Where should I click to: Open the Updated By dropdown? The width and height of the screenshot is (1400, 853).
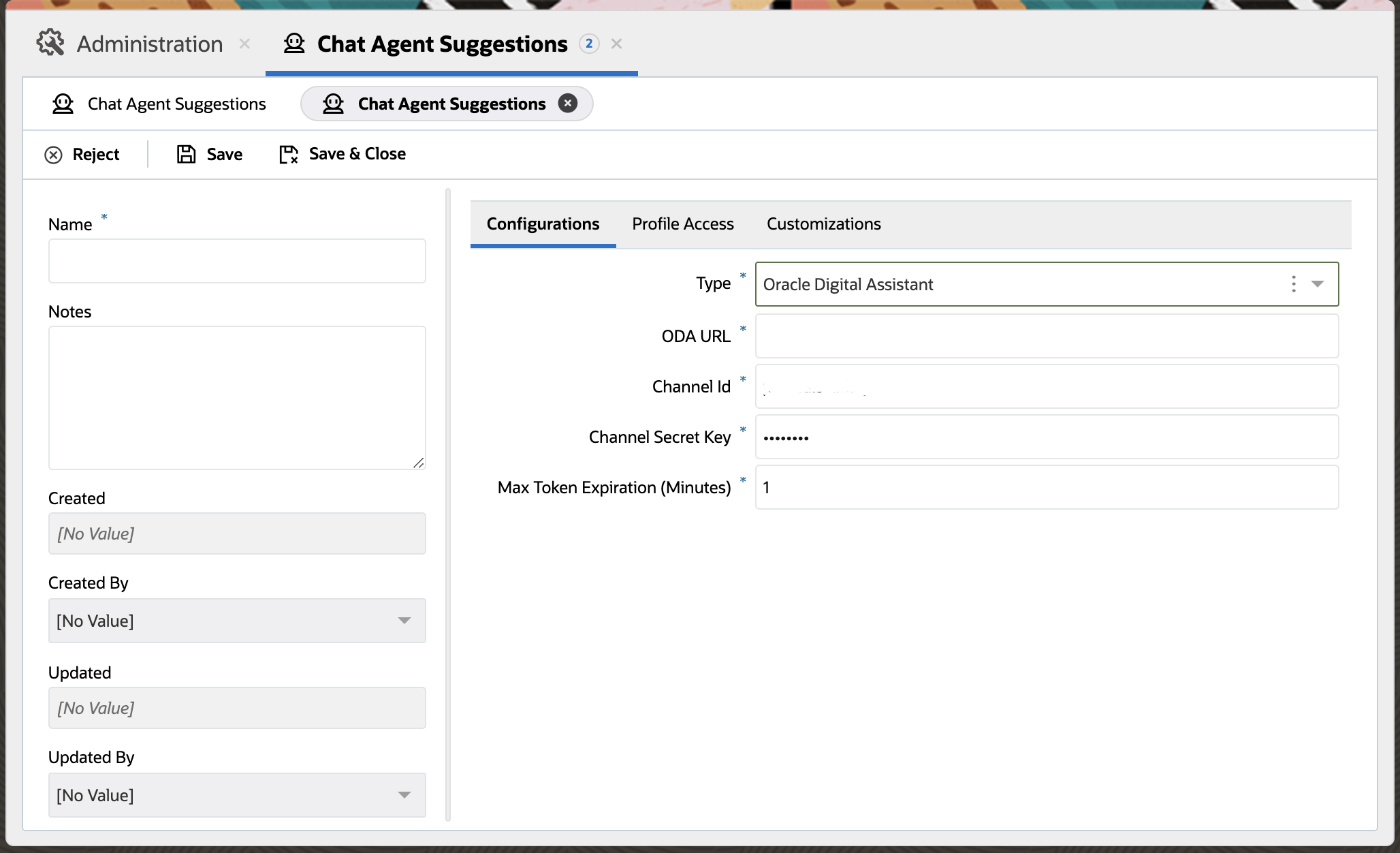click(x=404, y=795)
